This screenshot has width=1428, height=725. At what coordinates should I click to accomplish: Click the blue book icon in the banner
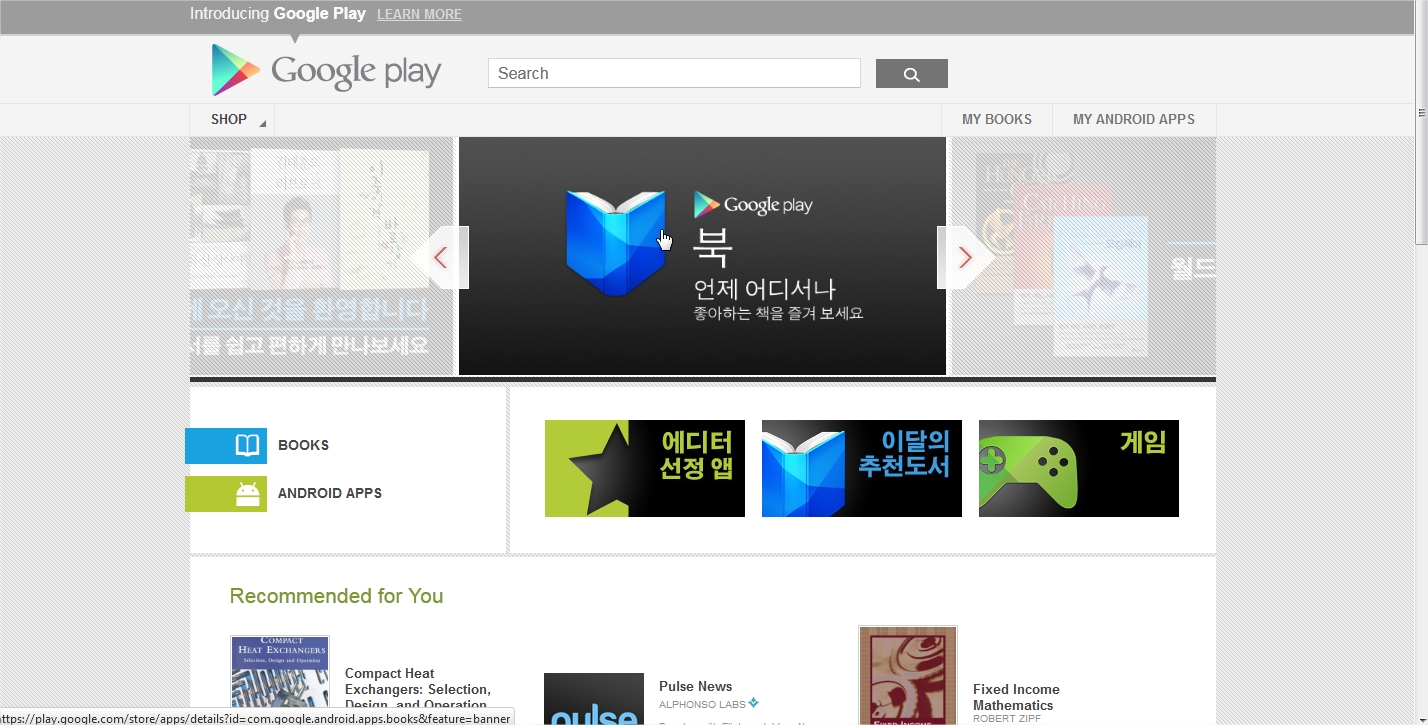click(616, 243)
